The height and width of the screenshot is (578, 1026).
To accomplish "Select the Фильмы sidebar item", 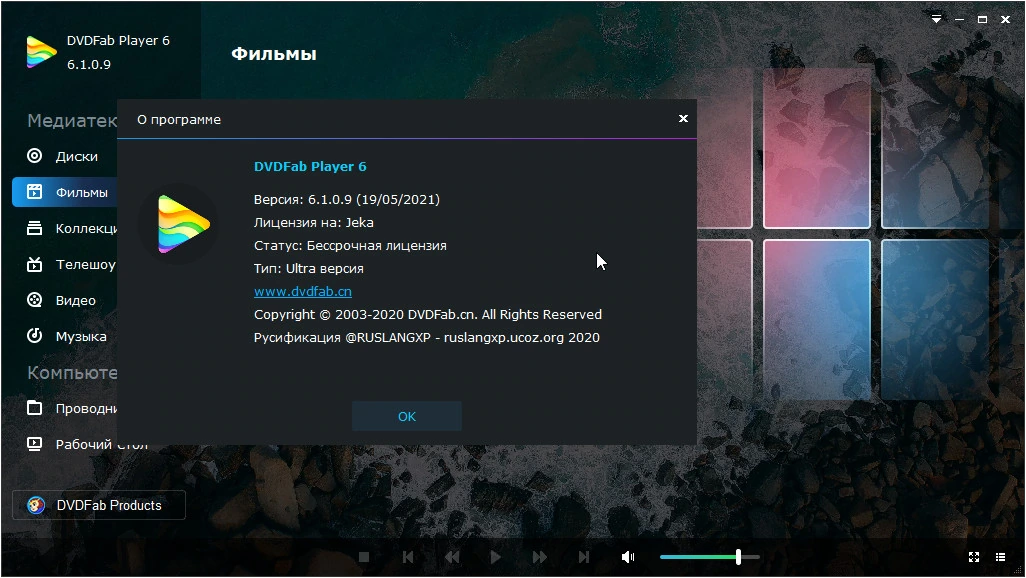I will (x=65, y=192).
